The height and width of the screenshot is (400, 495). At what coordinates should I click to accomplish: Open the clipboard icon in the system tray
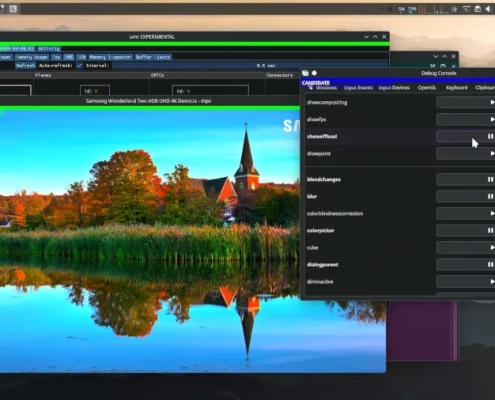click(x=477, y=9)
